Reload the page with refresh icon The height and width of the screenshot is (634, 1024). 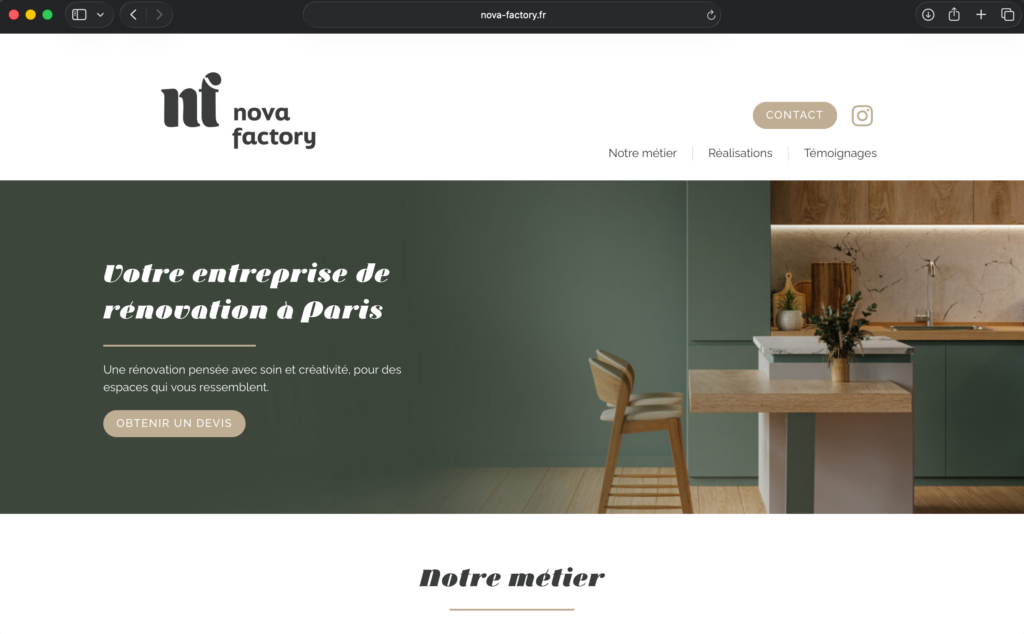click(711, 15)
